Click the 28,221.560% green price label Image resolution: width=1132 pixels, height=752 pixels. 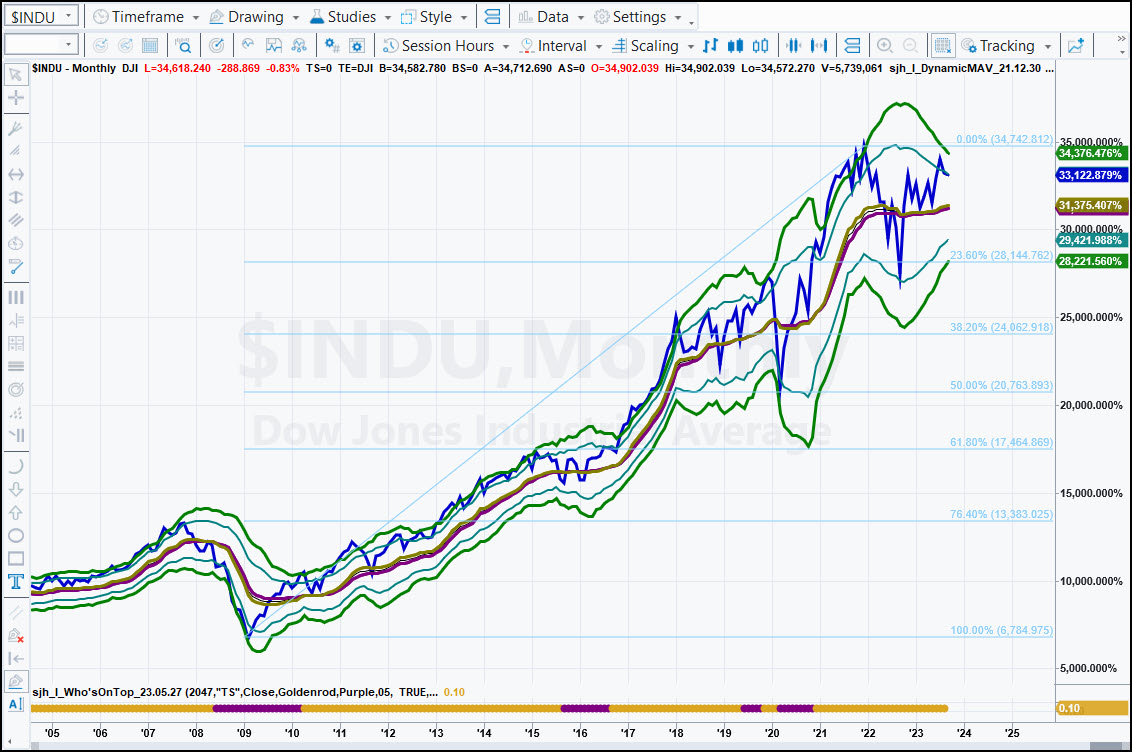(1091, 261)
